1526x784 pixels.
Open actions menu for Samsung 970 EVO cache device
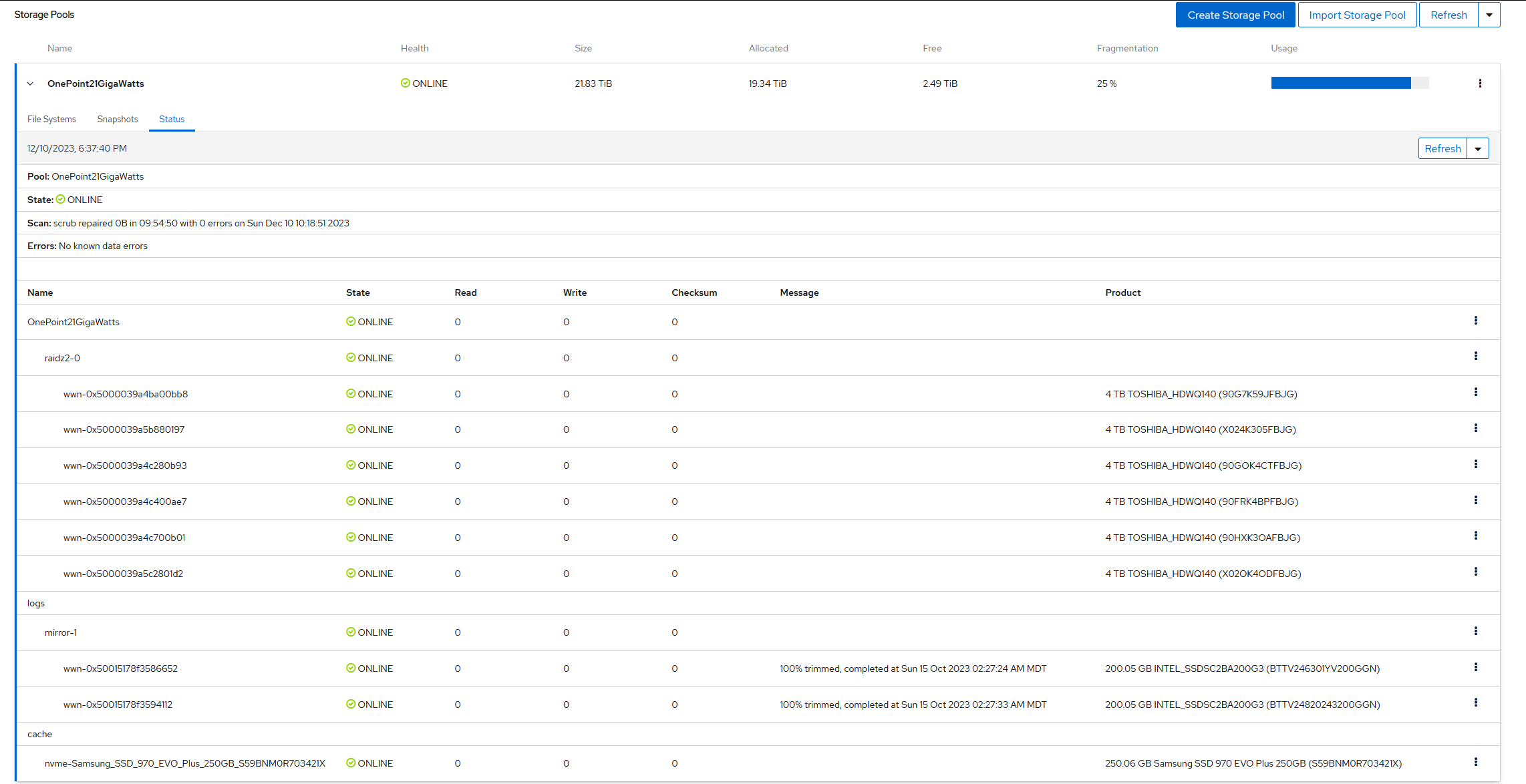point(1475,763)
